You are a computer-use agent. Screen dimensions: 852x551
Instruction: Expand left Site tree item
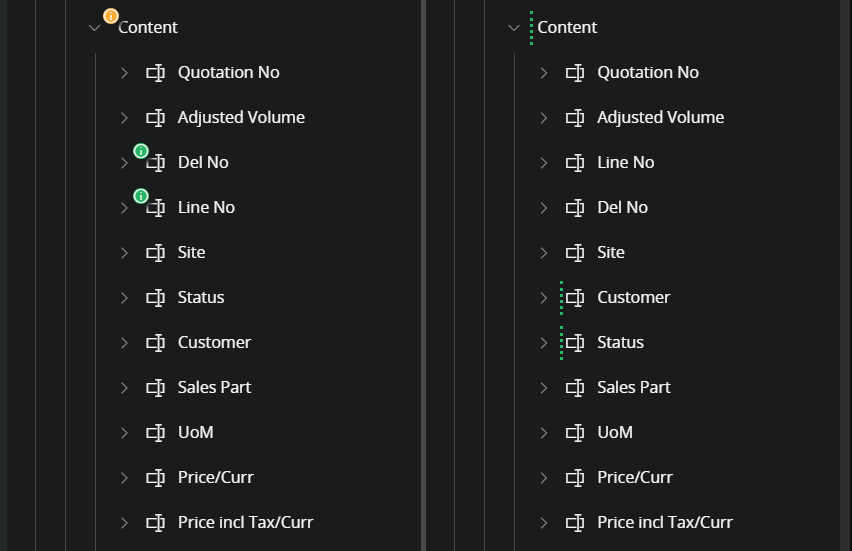coord(124,253)
